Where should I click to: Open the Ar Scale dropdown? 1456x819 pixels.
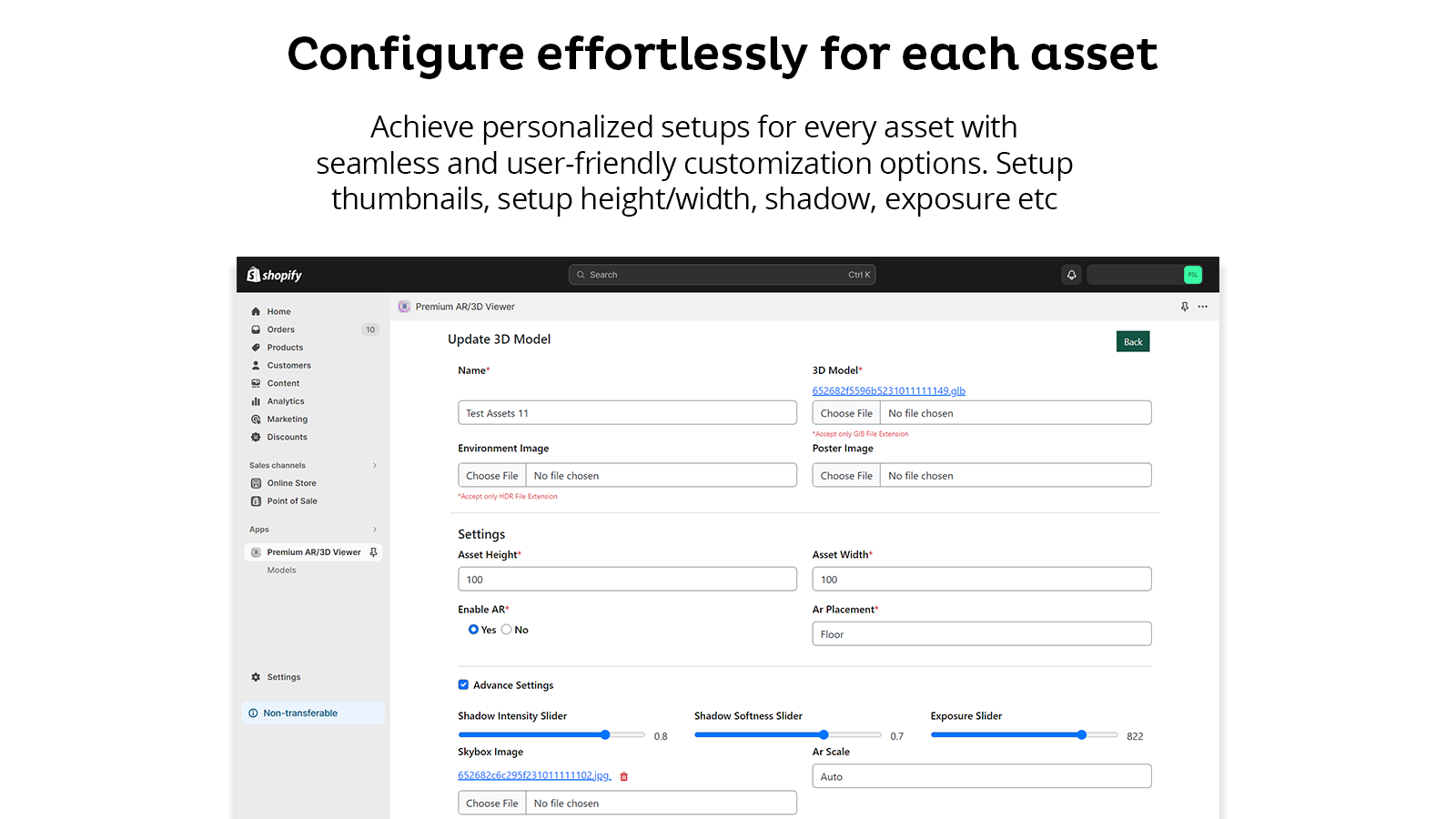click(x=981, y=776)
